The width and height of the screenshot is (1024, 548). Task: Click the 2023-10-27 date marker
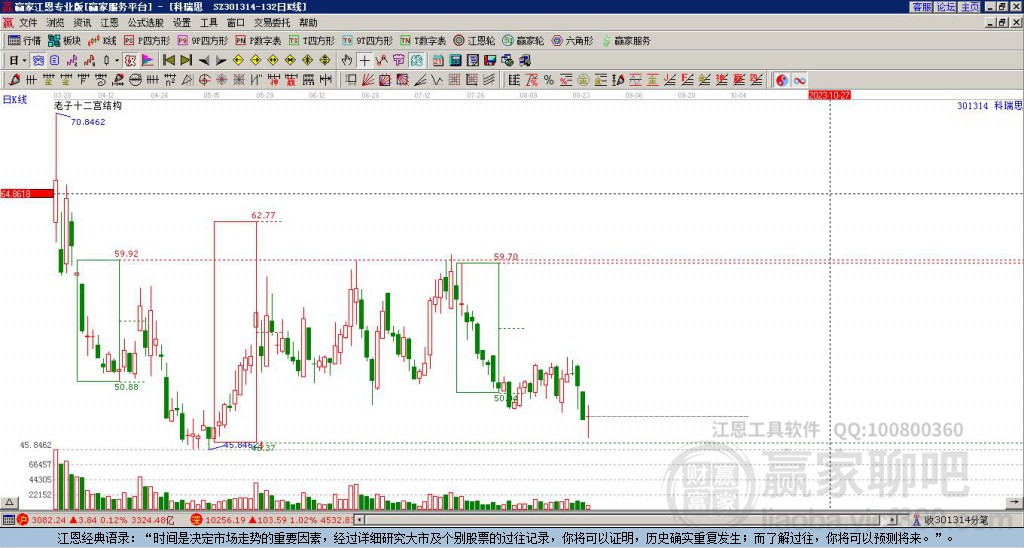pyautogui.click(x=829, y=95)
